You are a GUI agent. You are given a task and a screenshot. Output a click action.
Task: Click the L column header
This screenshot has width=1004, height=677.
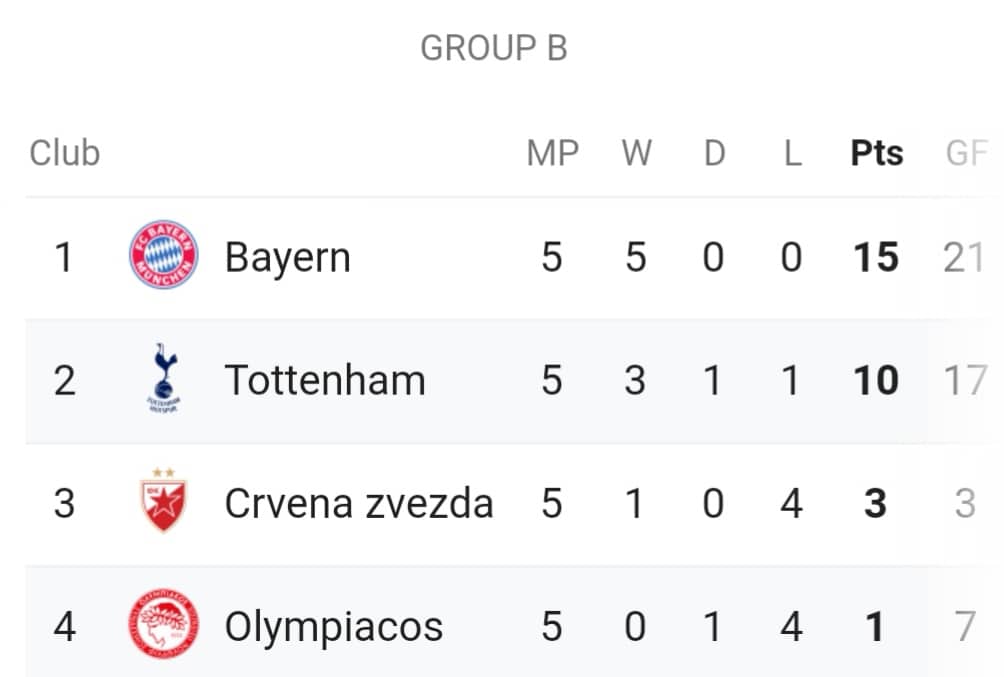(793, 154)
